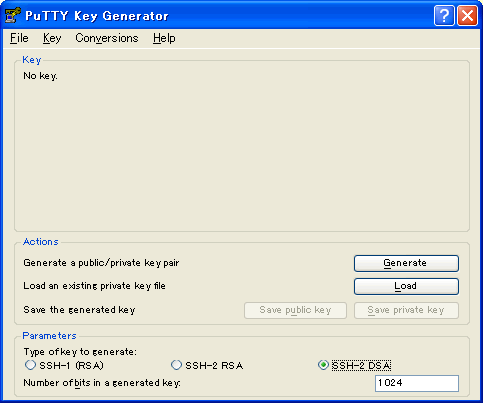
Task: Click the window title bar text
Action: [97, 16]
